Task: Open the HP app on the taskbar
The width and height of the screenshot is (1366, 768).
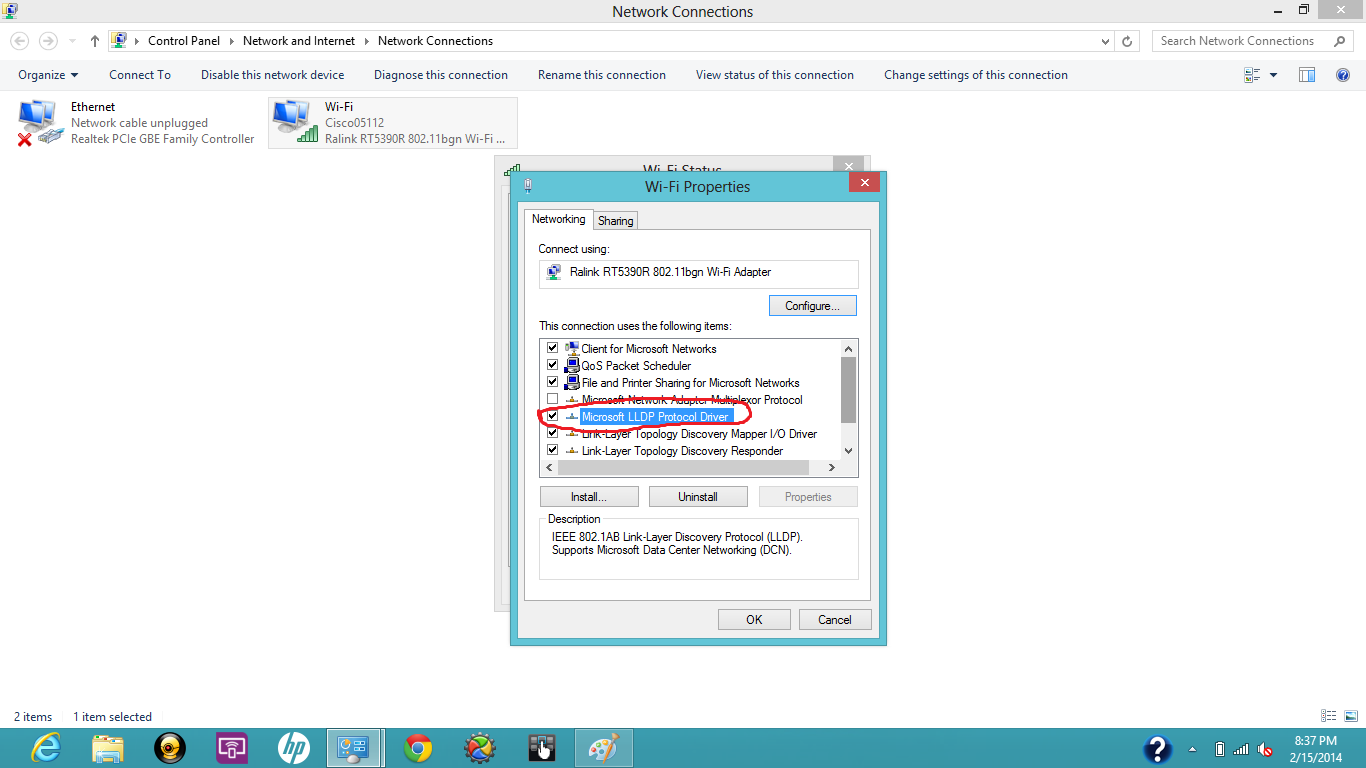Action: tap(294, 748)
